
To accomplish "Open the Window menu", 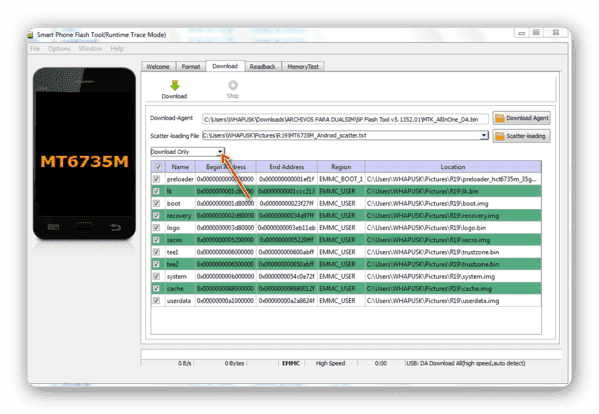I will coord(90,49).
